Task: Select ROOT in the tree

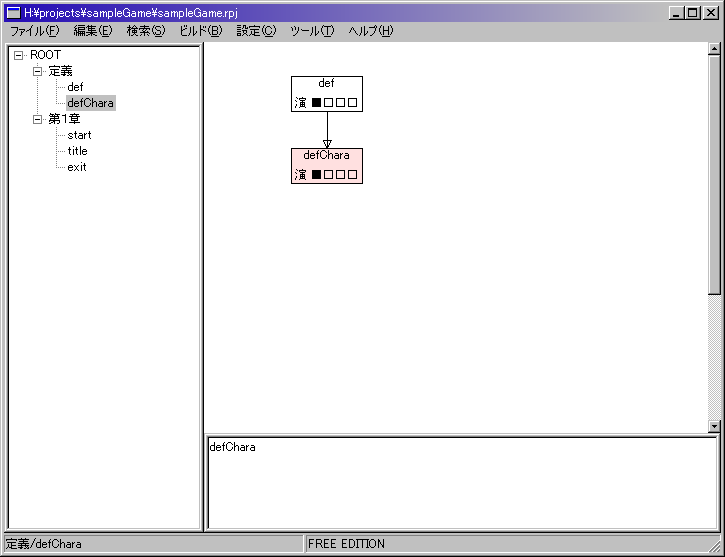Action: (45, 55)
